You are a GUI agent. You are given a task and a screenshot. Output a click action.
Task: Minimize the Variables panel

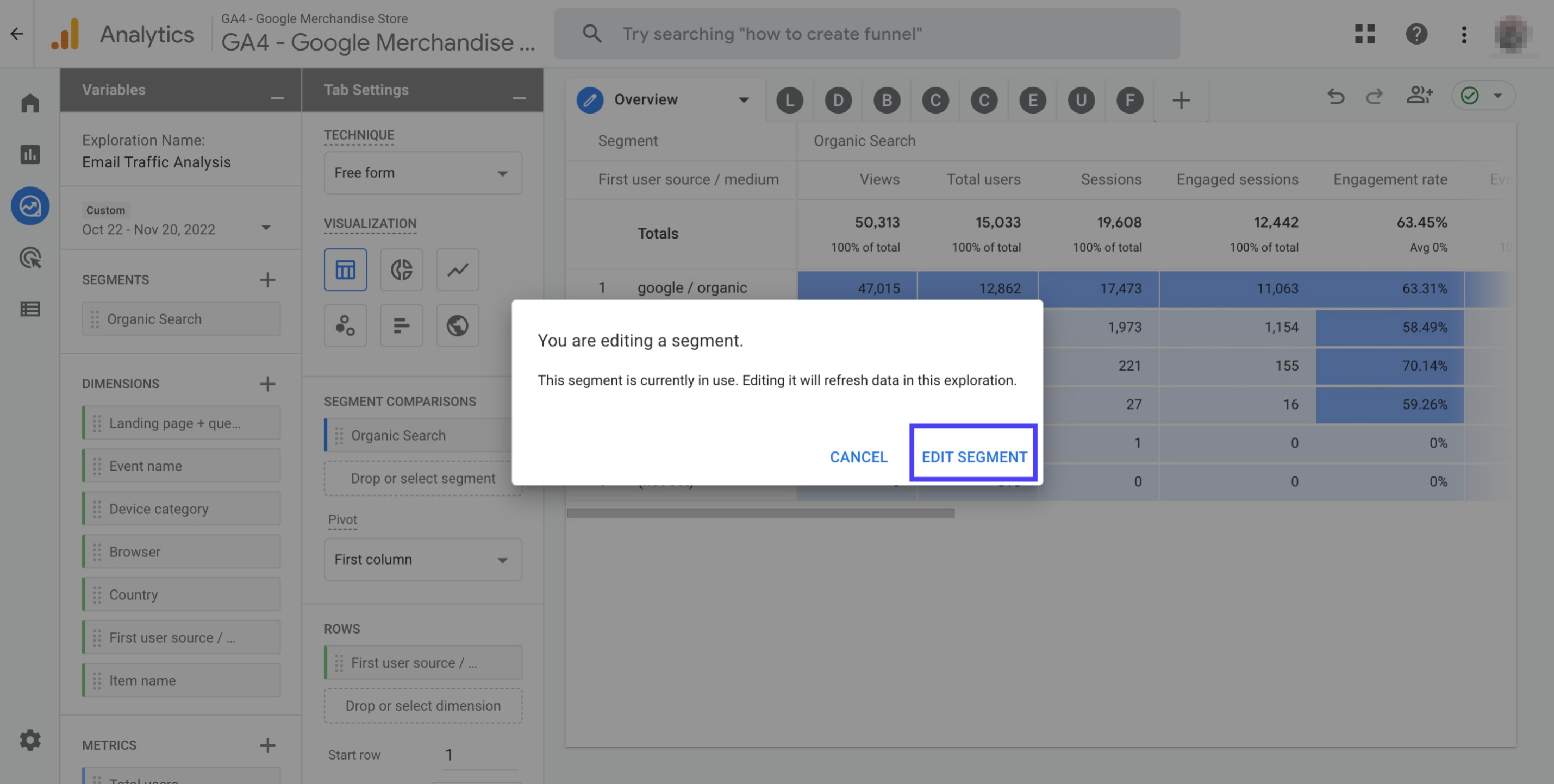pyautogui.click(x=277, y=98)
